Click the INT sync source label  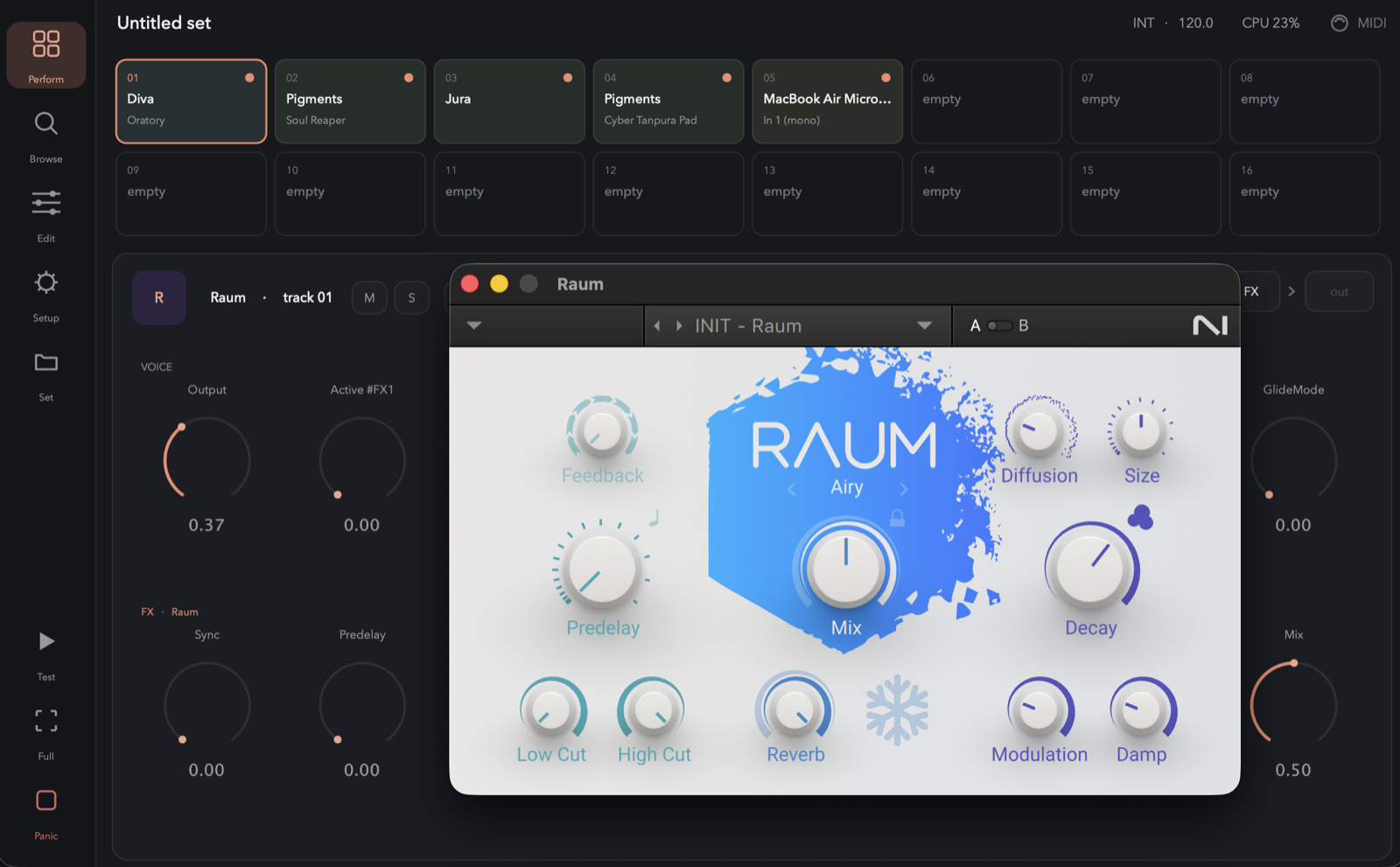[1144, 23]
